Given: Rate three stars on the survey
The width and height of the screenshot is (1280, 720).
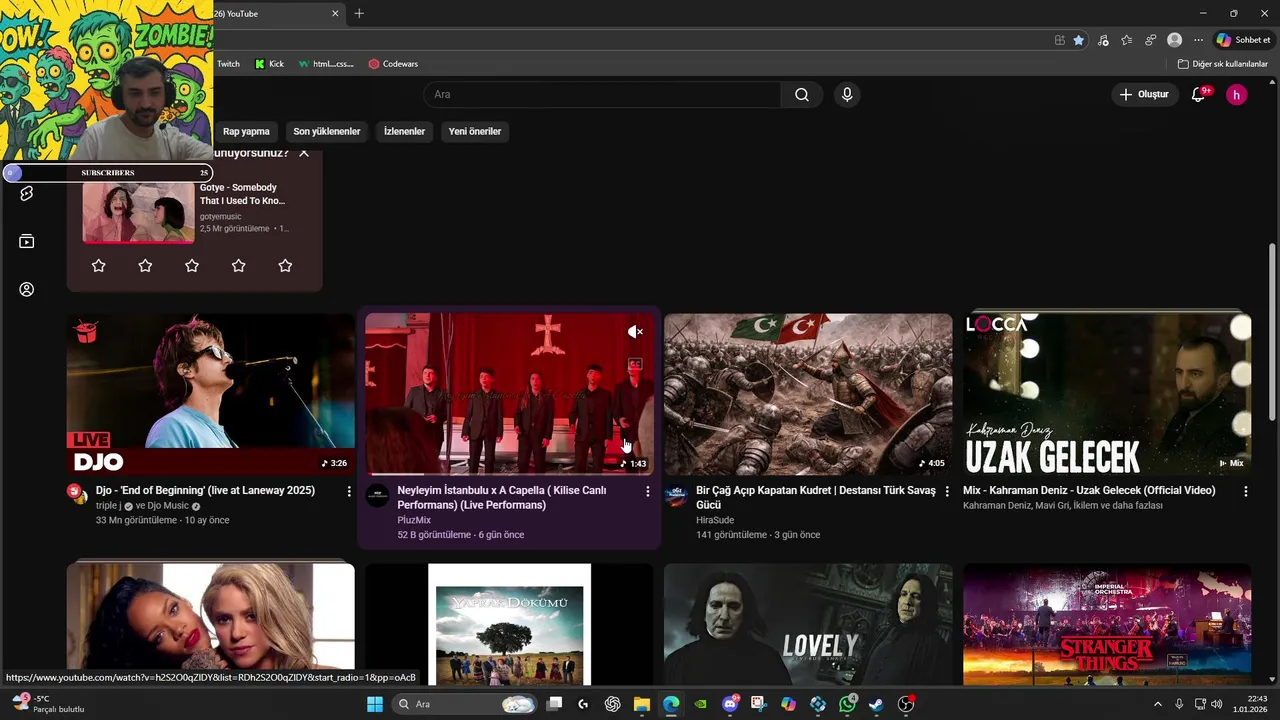Looking at the screenshot, I should [x=192, y=265].
